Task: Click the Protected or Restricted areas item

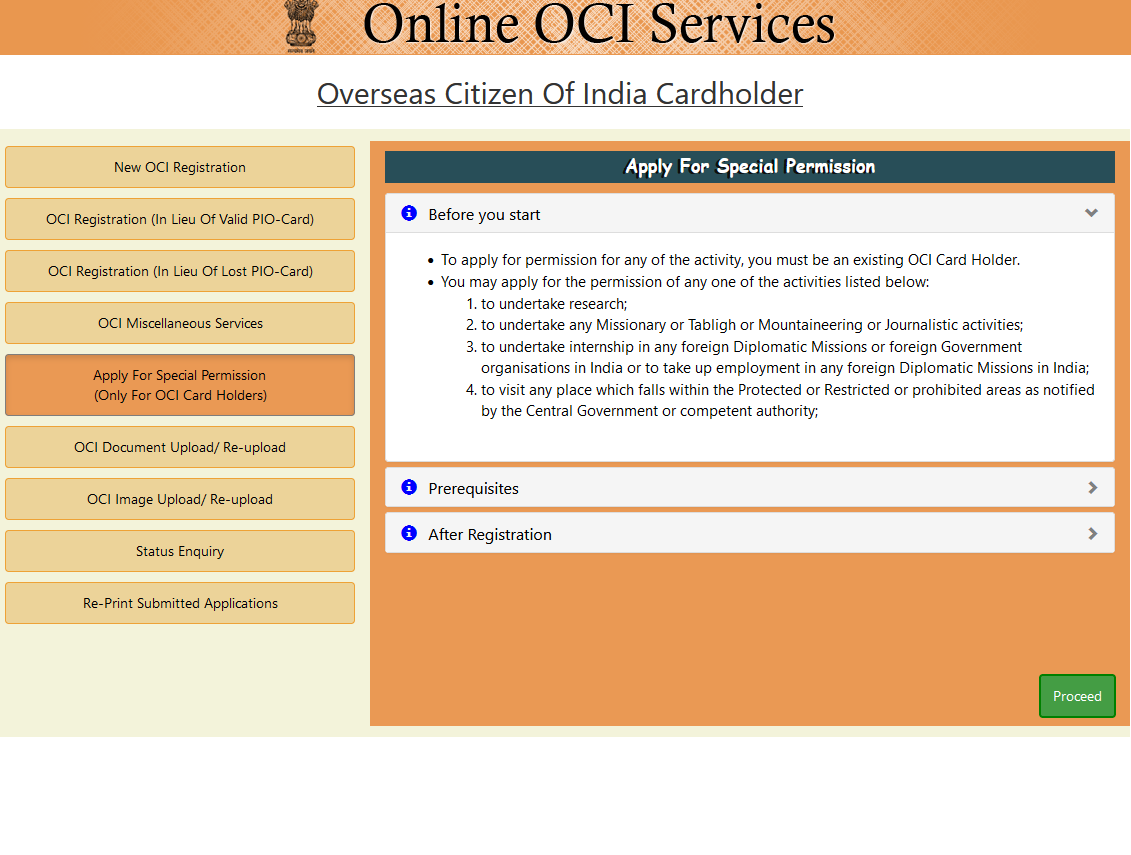Action: coord(788,400)
